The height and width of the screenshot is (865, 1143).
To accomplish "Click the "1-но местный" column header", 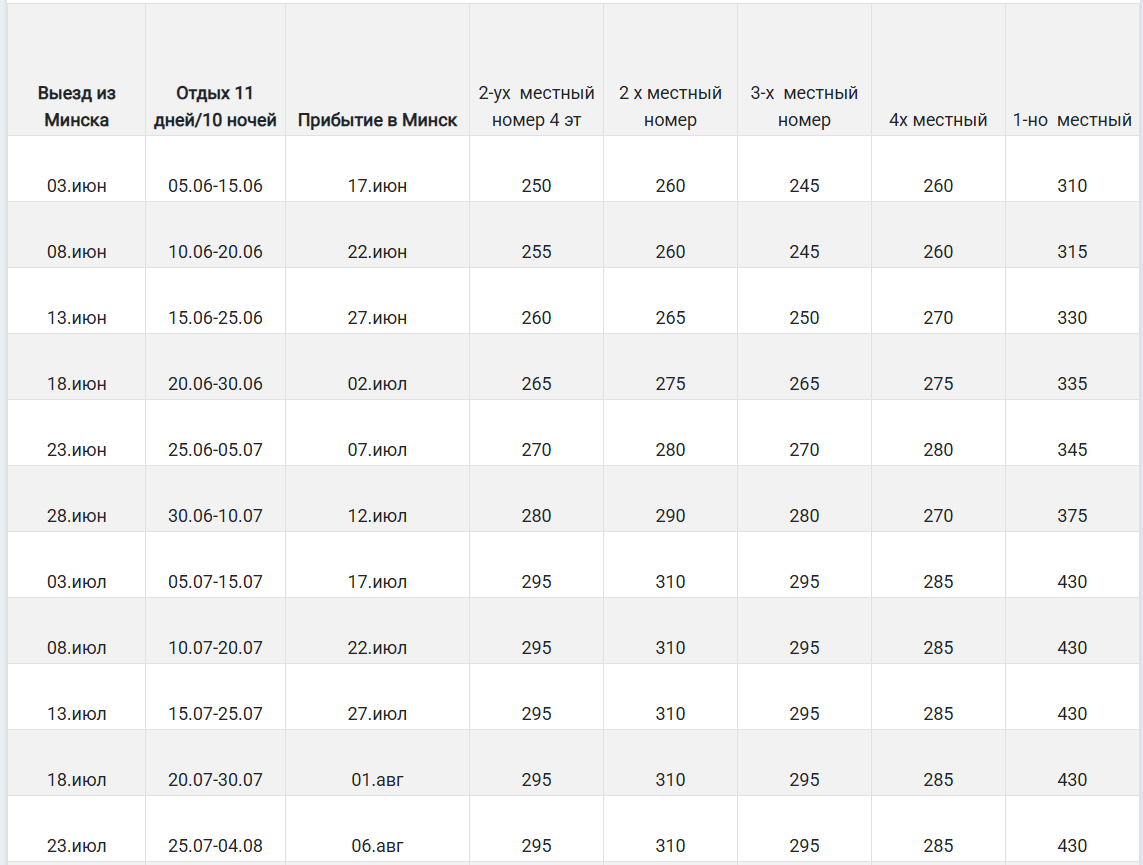I will (x=1072, y=120).
